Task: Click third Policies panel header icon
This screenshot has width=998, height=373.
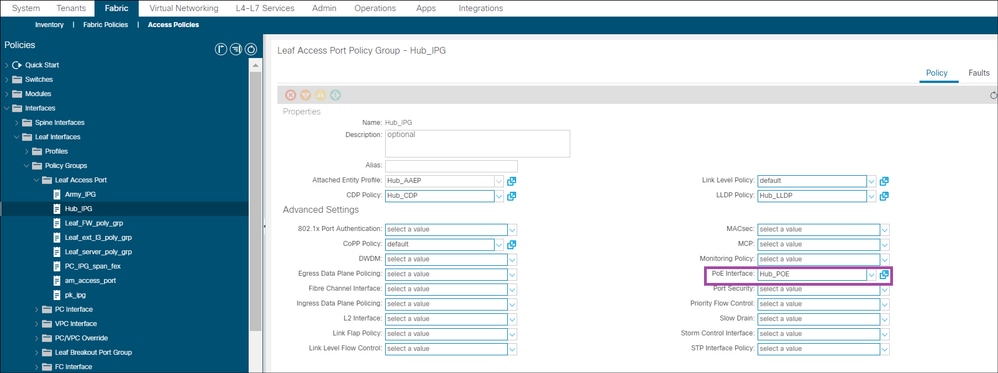Action: (x=251, y=49)
